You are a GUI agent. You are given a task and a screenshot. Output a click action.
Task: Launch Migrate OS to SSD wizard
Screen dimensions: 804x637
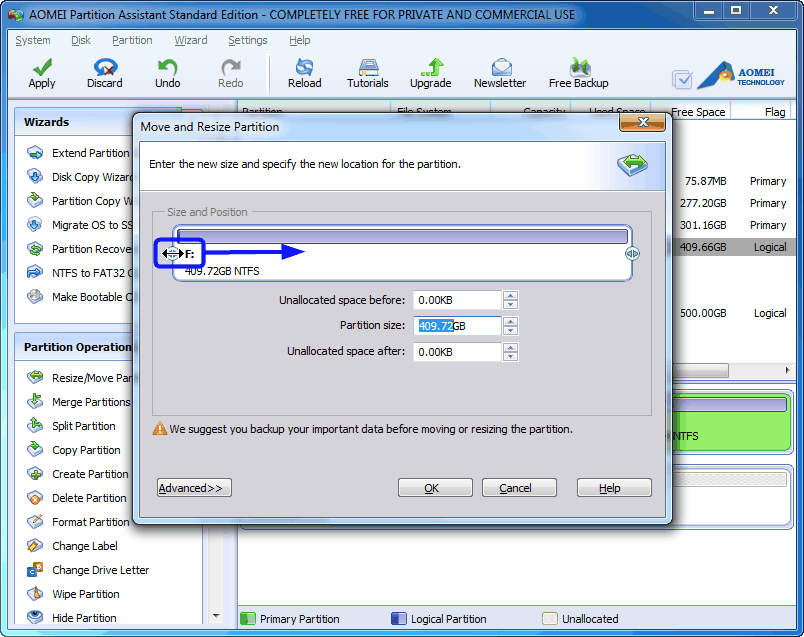92,225
